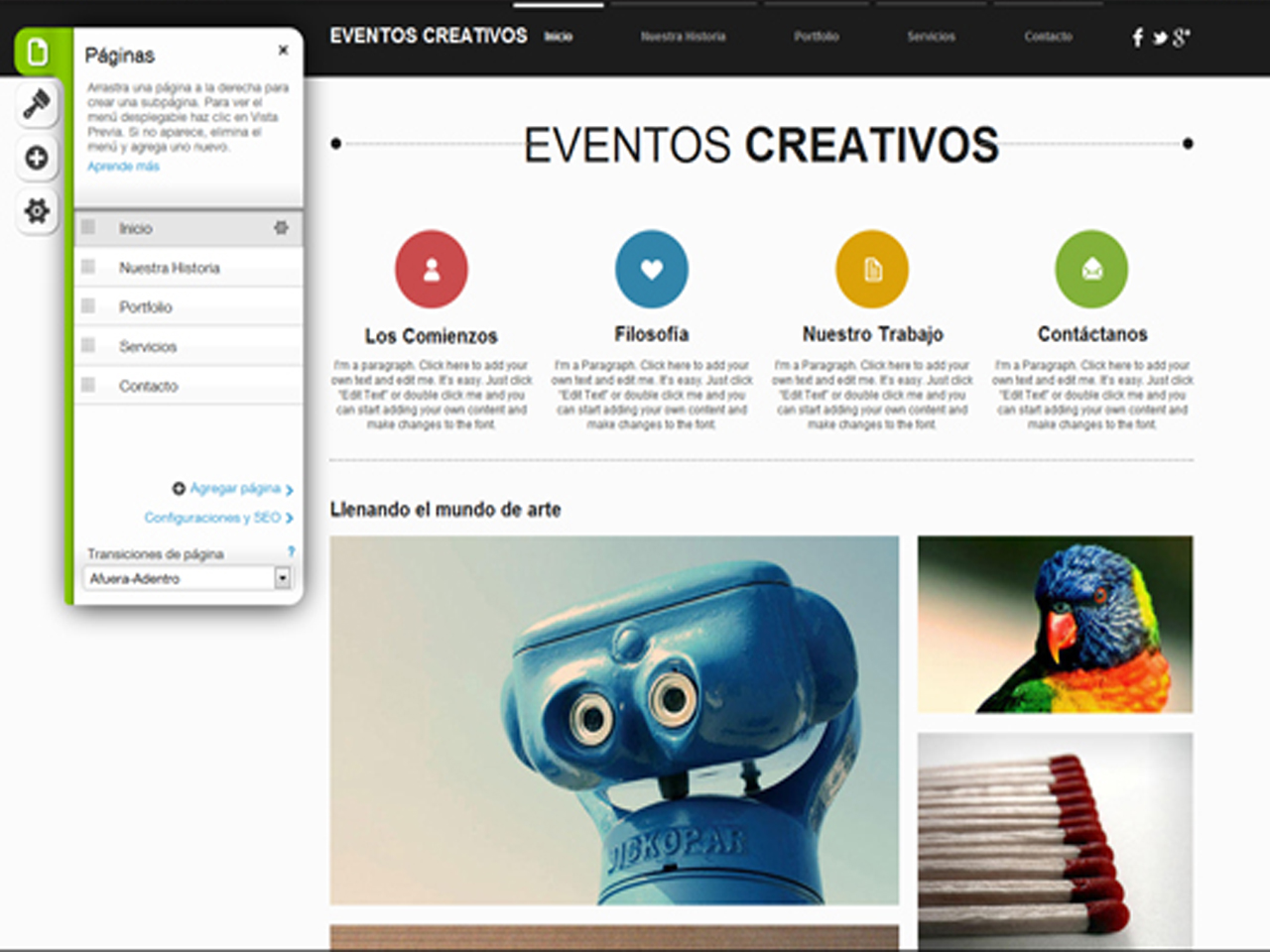This screenshot has height=952, width=1270.
Task: Click the plus icon next to Agregar página
Action: pyautogui.click(x=179, y=488)
